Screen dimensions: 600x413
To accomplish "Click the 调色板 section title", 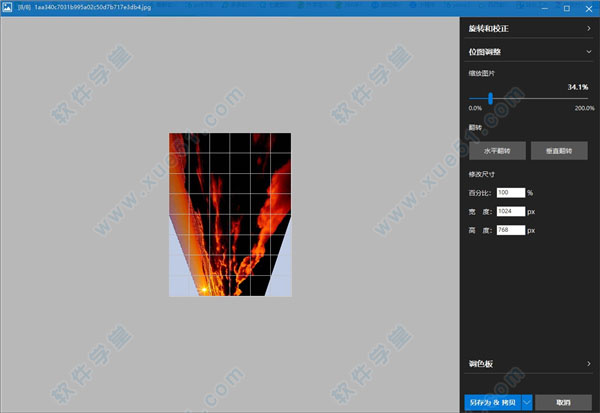I will (481, 364).
